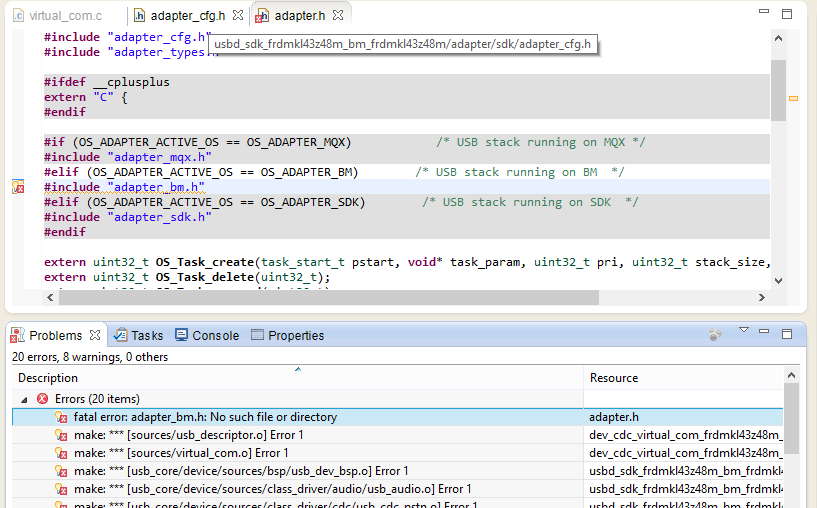Maximize the Problems panel

tap(787, 334)
